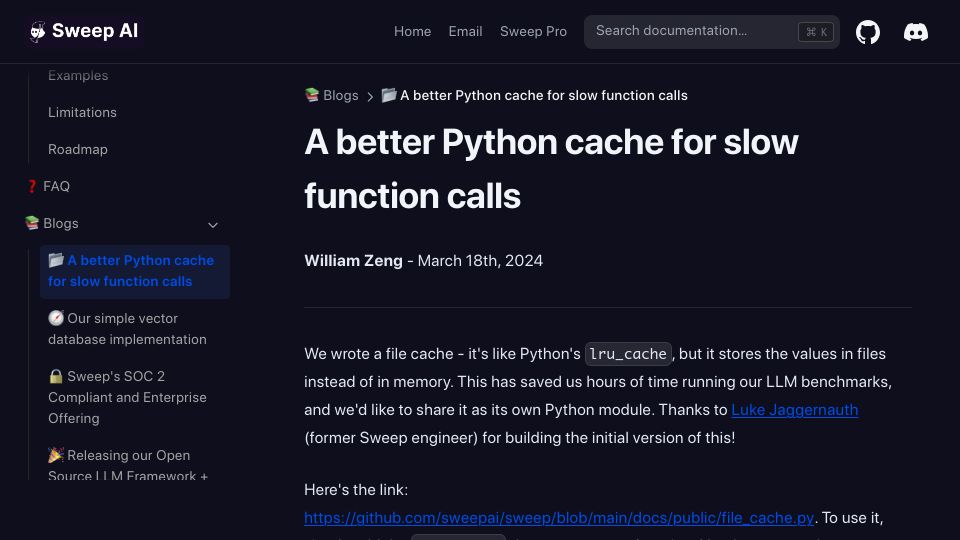
Task: Click the breadcrumb separator chevron
Action: 370,97
